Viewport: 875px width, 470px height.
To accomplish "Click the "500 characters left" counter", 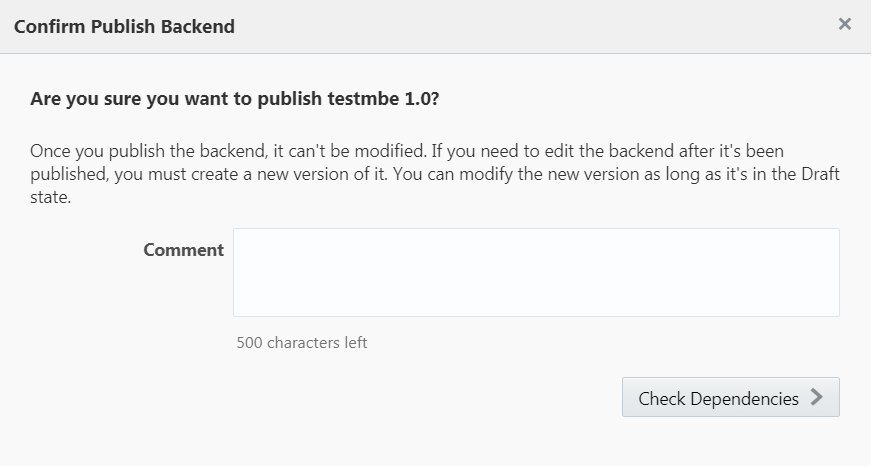I will pos(302,343).
